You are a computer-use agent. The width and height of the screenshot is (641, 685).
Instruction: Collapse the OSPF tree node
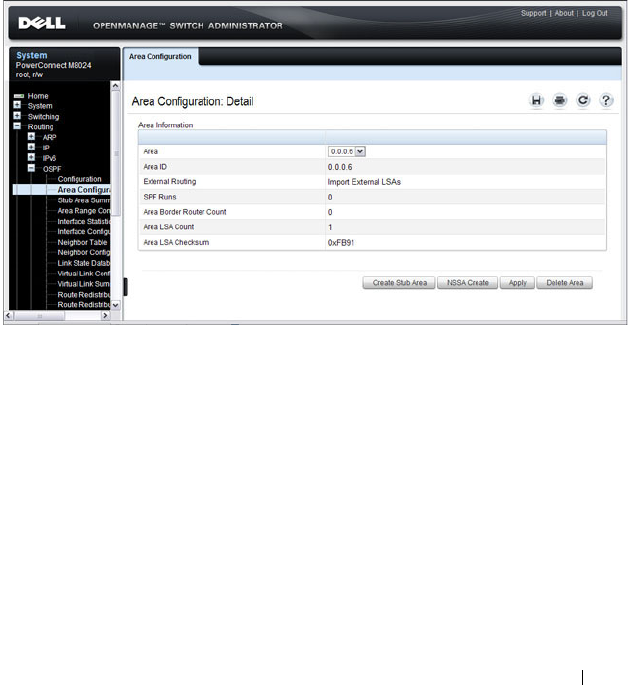tap(31, 168)
